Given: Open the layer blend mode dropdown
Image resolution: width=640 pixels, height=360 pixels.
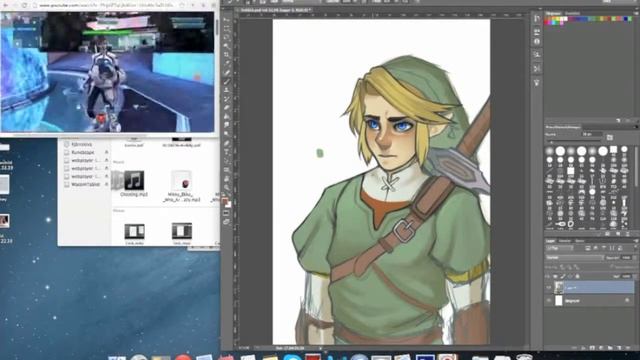Looking at the screenshot, I should click(x=575, y=258).
